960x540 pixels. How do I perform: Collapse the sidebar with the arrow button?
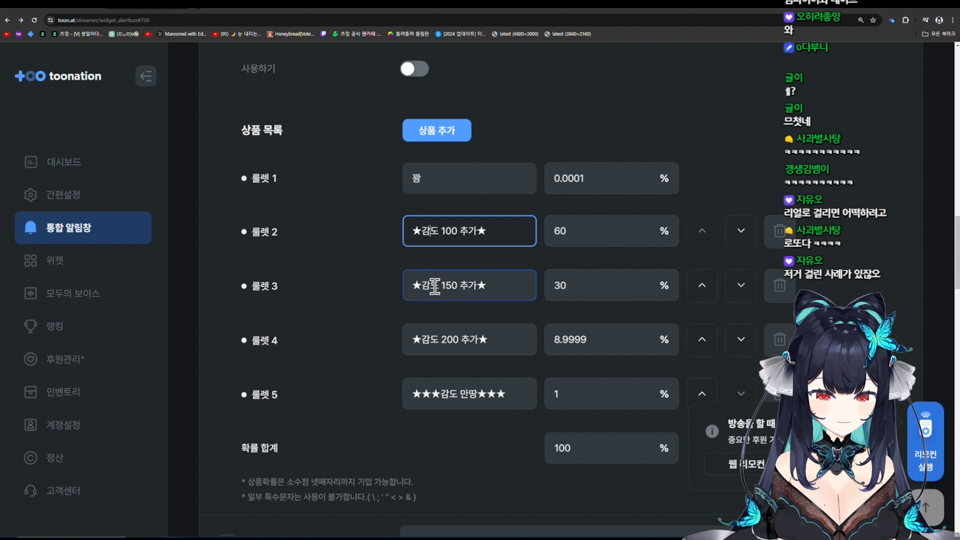pos(146,76)
